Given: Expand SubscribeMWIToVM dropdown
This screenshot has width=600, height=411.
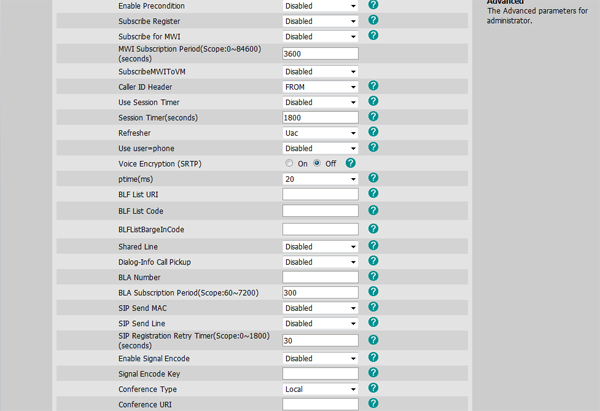Looking at the screenshot, I should 320,72.
